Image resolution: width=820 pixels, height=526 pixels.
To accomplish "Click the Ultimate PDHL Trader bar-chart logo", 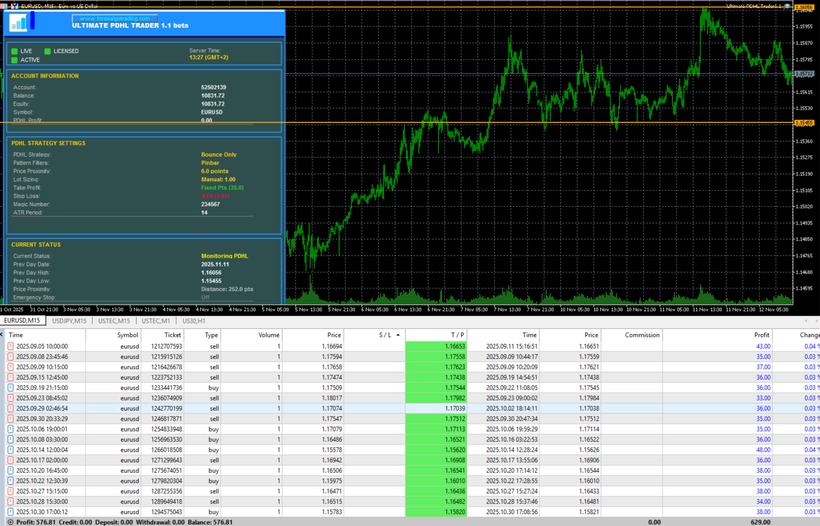I will click(18, 22).
